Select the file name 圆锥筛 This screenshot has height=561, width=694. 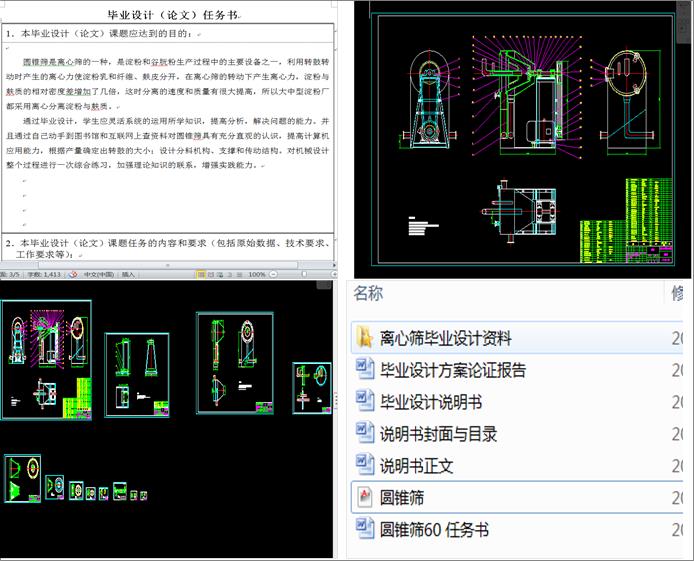click(x=401, y=497)
